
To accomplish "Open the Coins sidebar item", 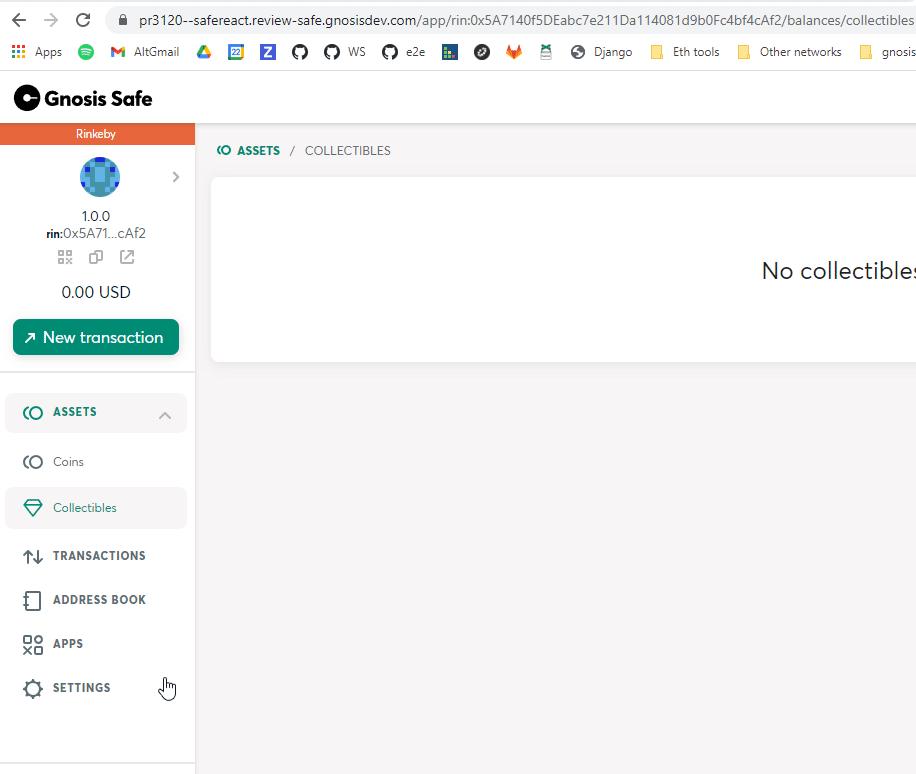I will click(x=96, y=462).
